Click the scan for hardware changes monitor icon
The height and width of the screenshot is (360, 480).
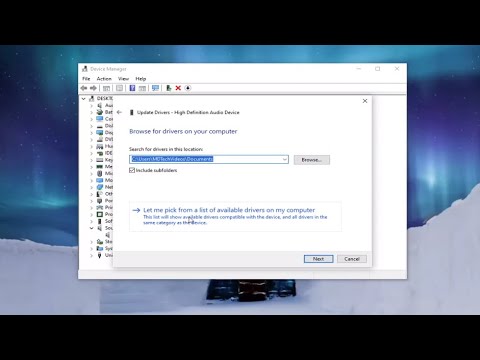pyautogui.click(x=155, y=88)
